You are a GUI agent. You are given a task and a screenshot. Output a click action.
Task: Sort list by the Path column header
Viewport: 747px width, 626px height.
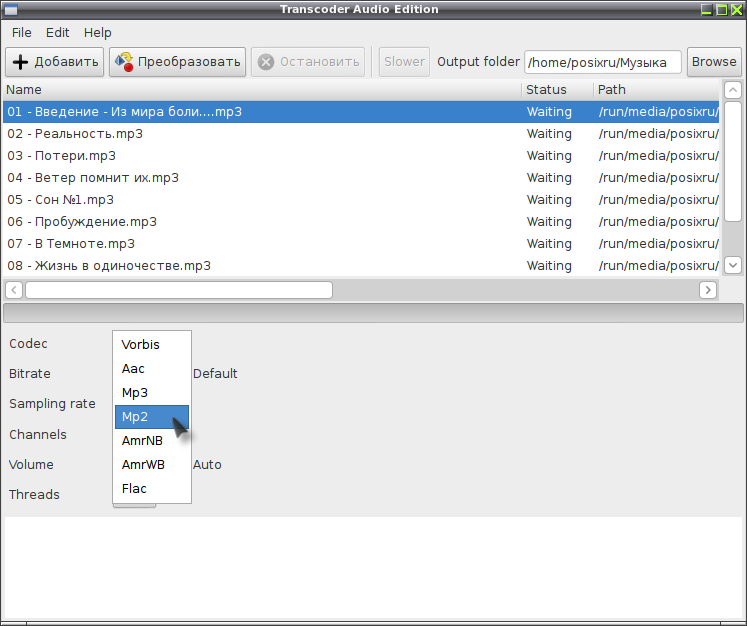coord(656,90)
